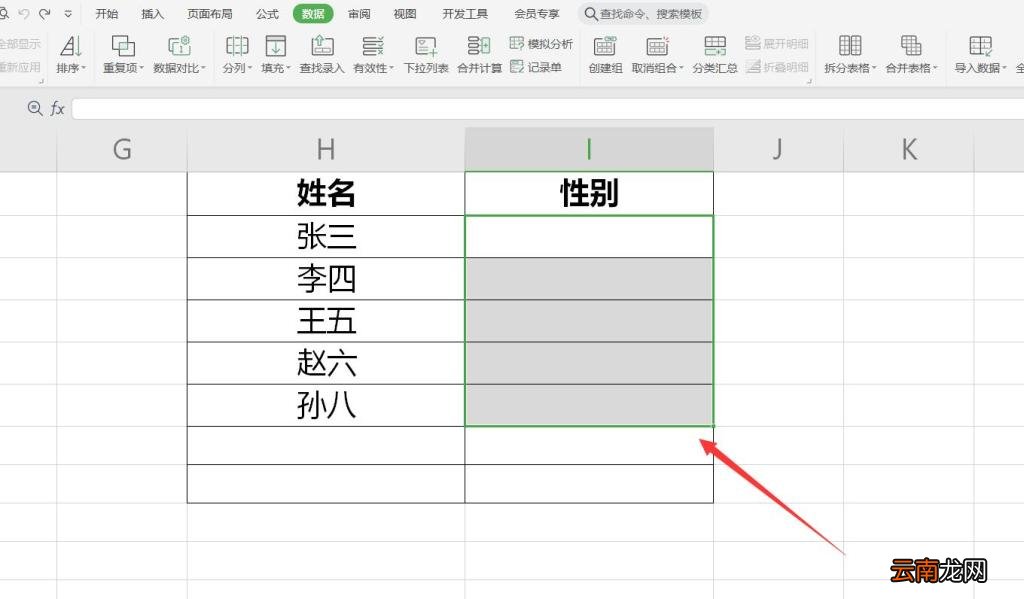Click the Duplicates (重复项) icon
1024x599 pixels.
[x=123, y=46]
